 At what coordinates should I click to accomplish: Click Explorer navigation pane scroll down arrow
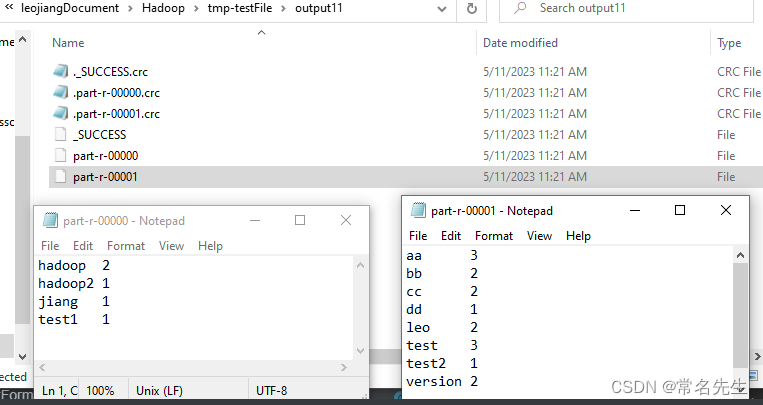(x=22, y=356)
